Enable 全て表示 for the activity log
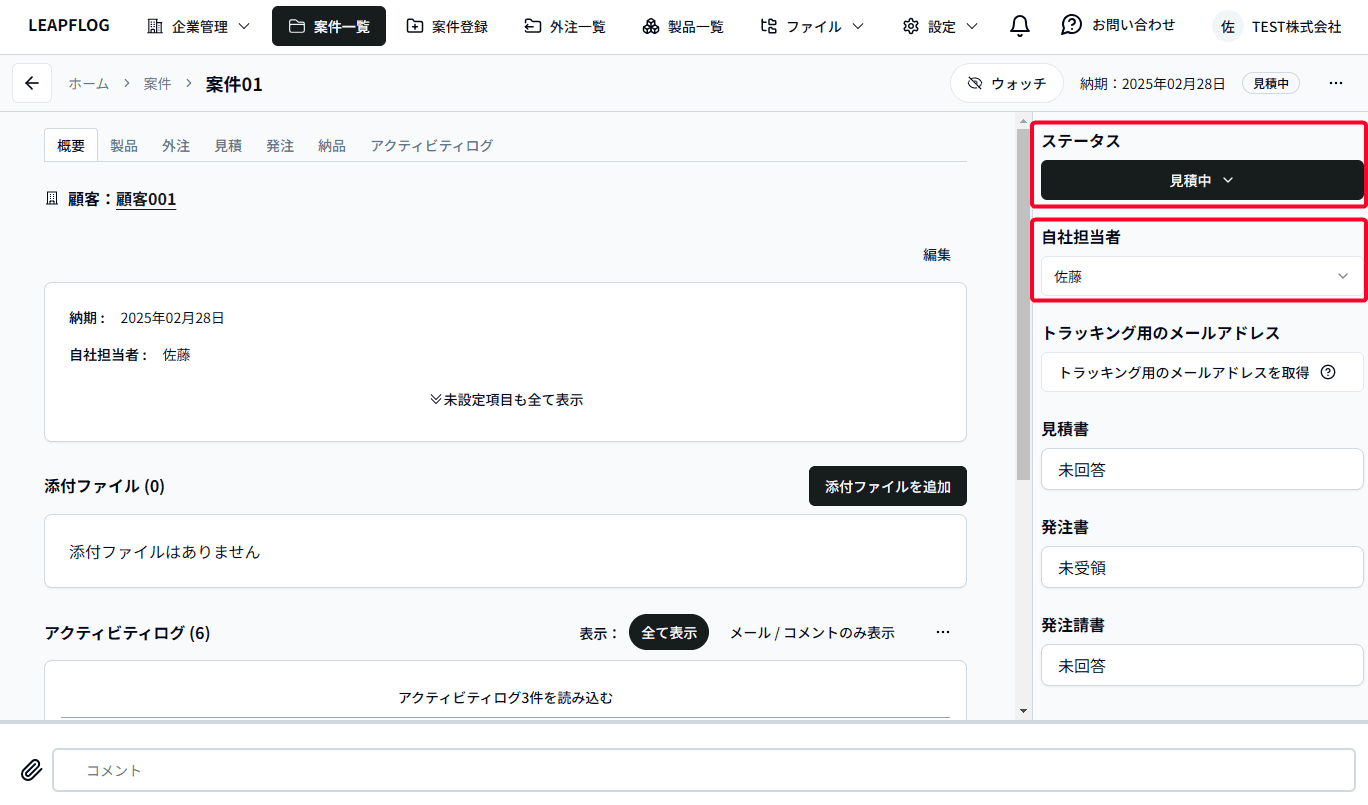The image size is (1368, 805). [668, 632]
